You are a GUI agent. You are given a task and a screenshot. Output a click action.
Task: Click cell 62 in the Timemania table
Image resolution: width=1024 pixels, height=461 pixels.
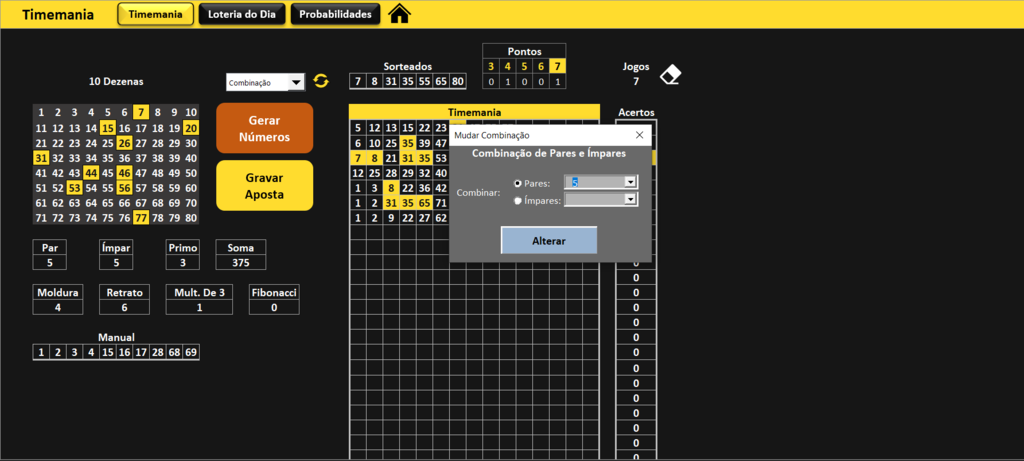point(441,218)
